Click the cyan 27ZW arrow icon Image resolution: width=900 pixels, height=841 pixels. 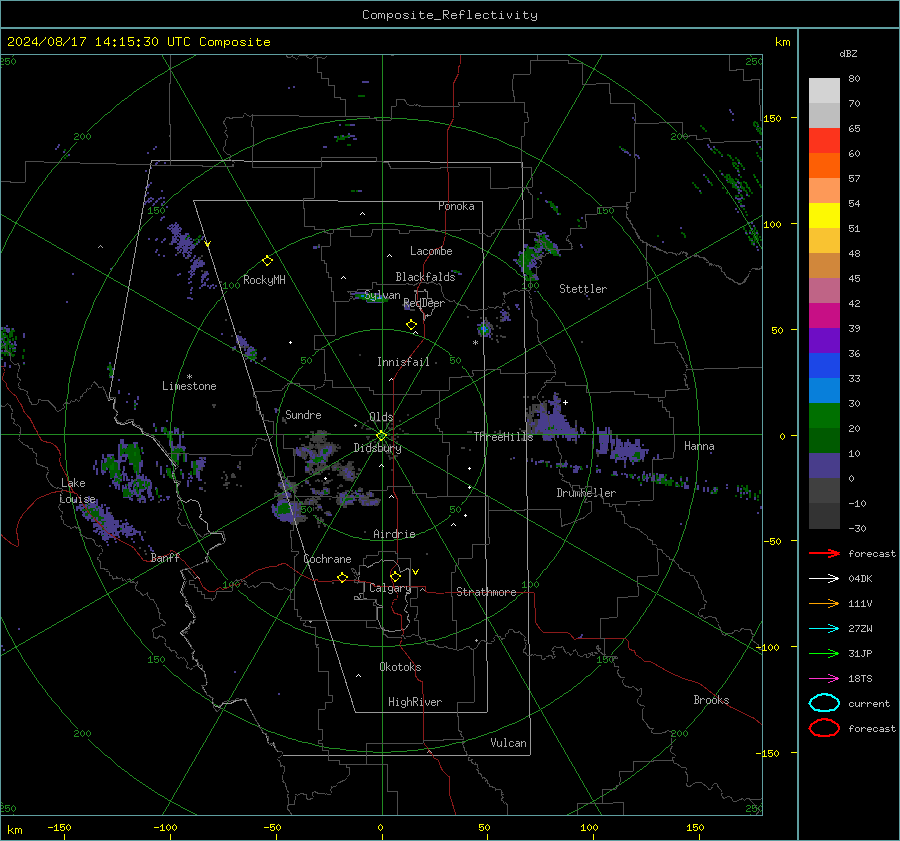click(824, 629)
